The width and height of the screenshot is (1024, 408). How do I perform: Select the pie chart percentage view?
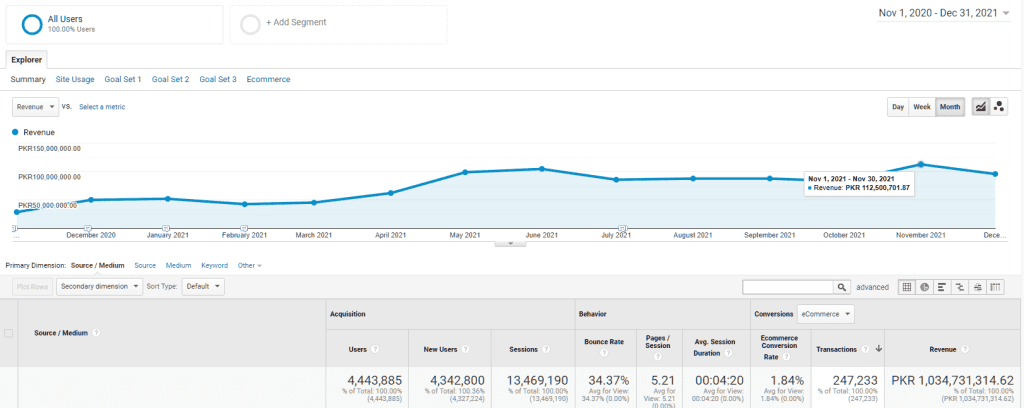pyautogui.click(x=925, y=287)
